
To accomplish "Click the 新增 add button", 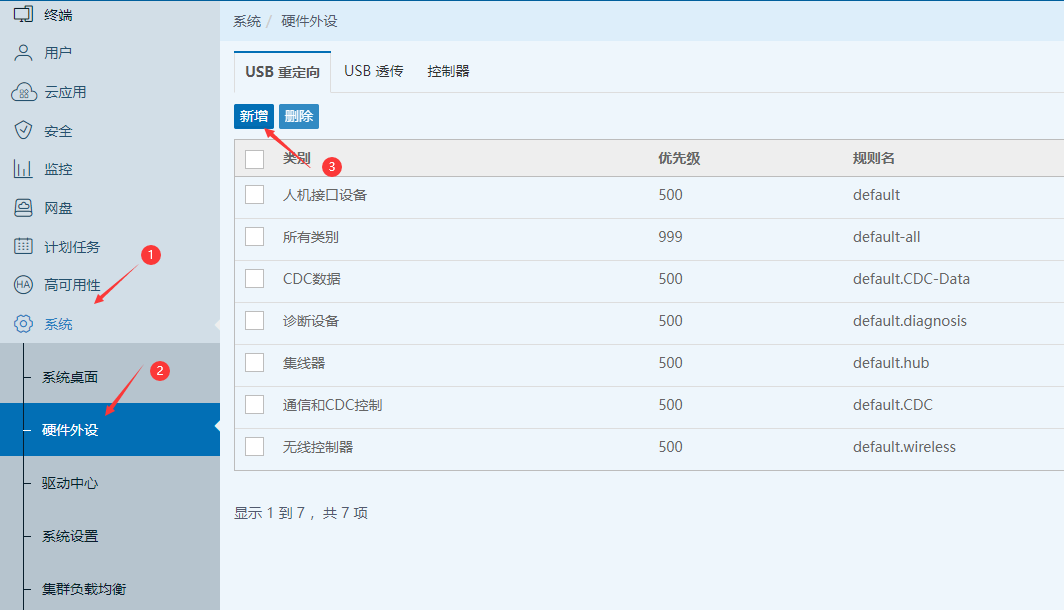I will pos(253,116).
